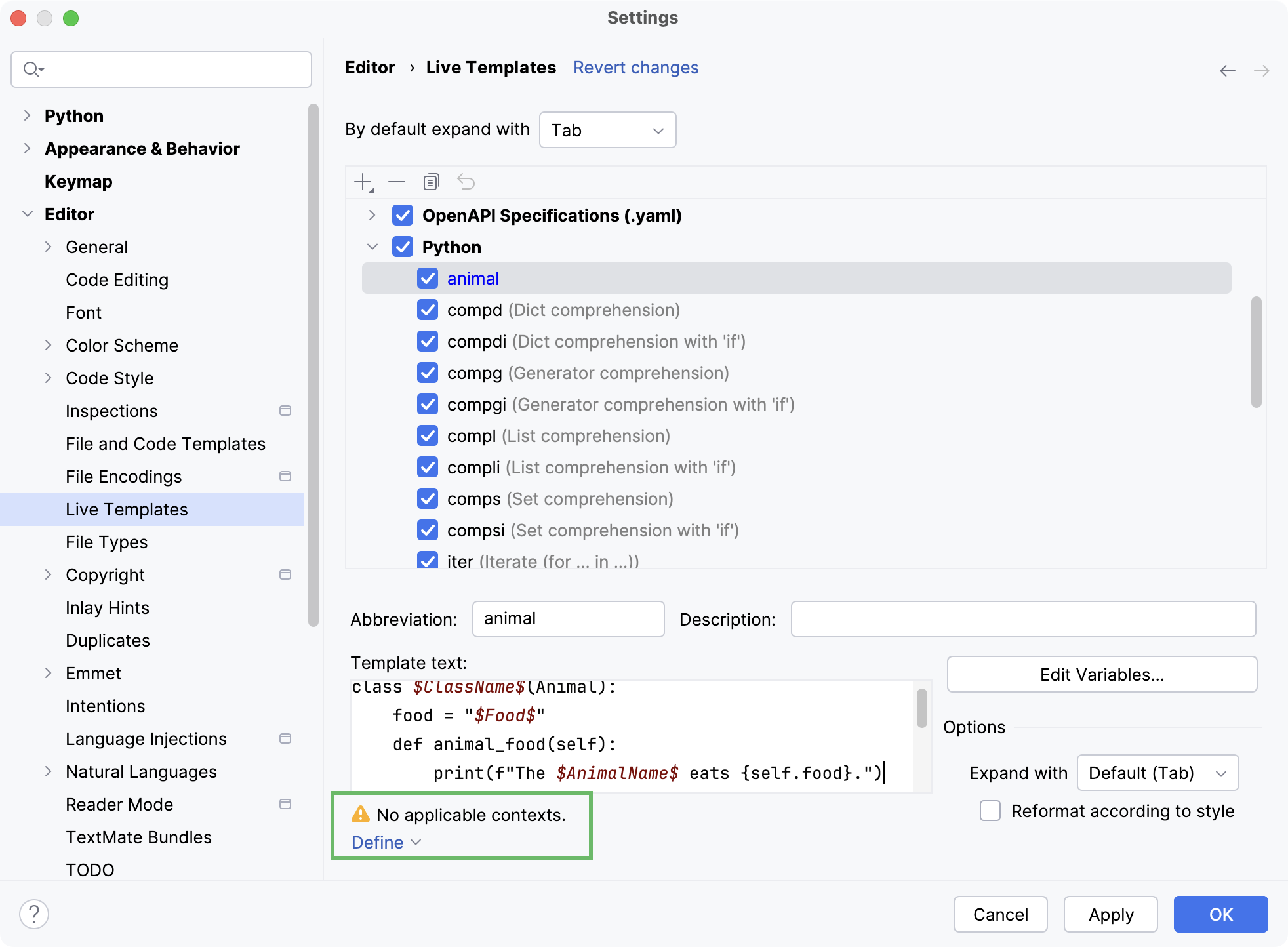This screenshot has height=947, width=1288.
Task: Collapse the Python template group
Action: pos(372,247)
